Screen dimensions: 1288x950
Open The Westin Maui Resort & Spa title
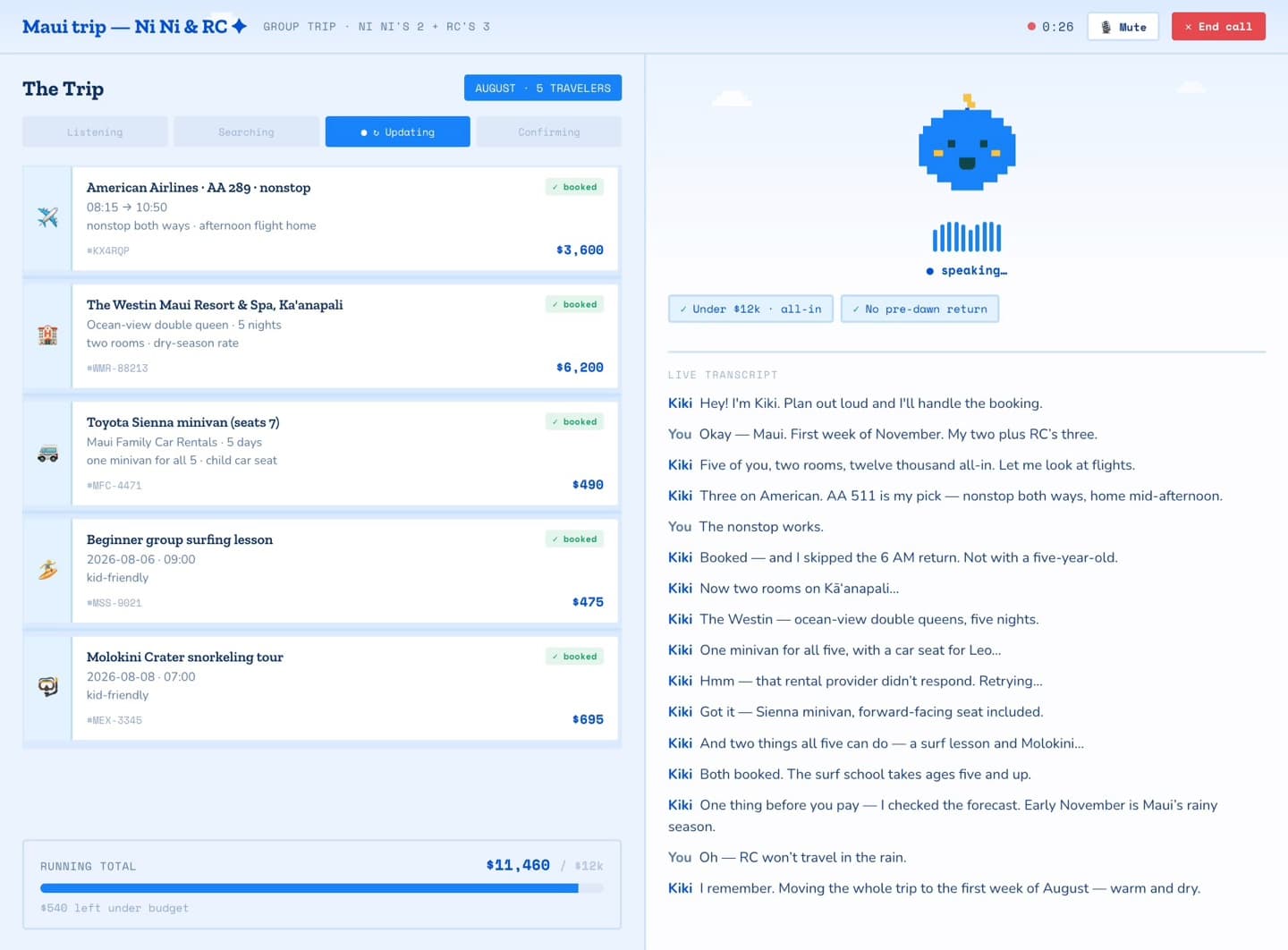(x=215, y=304)
